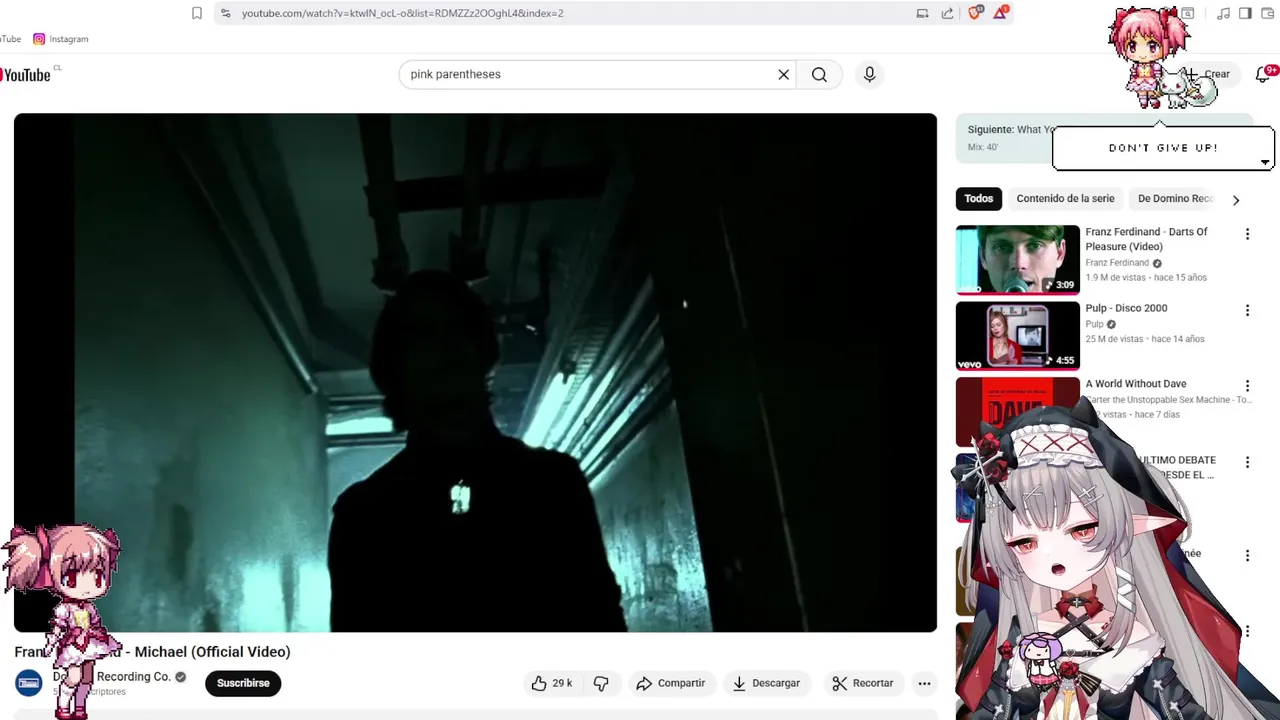This screenshot has width=1280, height=720.
Task: Open Pulp Disco 2000 thumbnail
Action: pyautogui.click(x=1018, y=336)
